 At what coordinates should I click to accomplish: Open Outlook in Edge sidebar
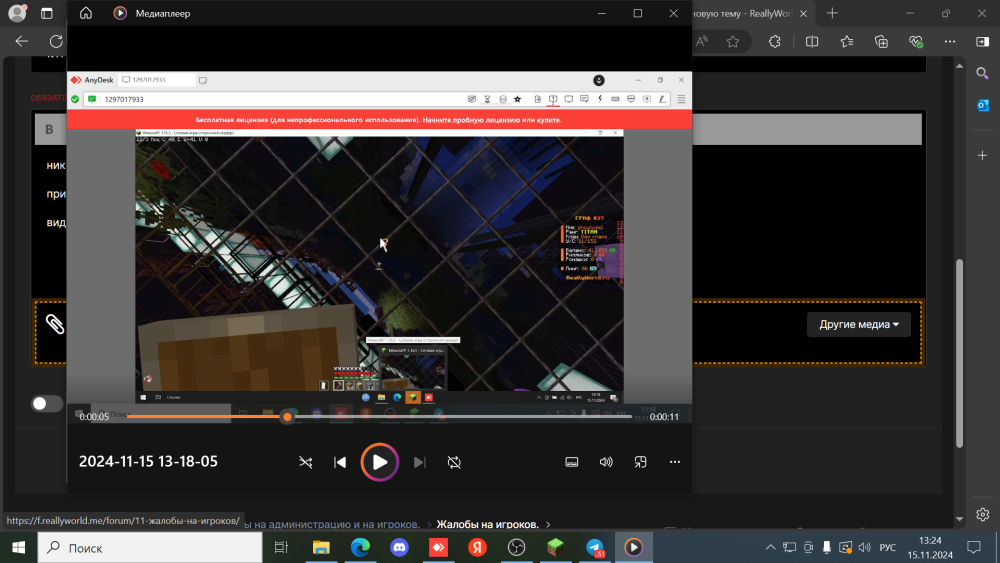coord(982,105)
